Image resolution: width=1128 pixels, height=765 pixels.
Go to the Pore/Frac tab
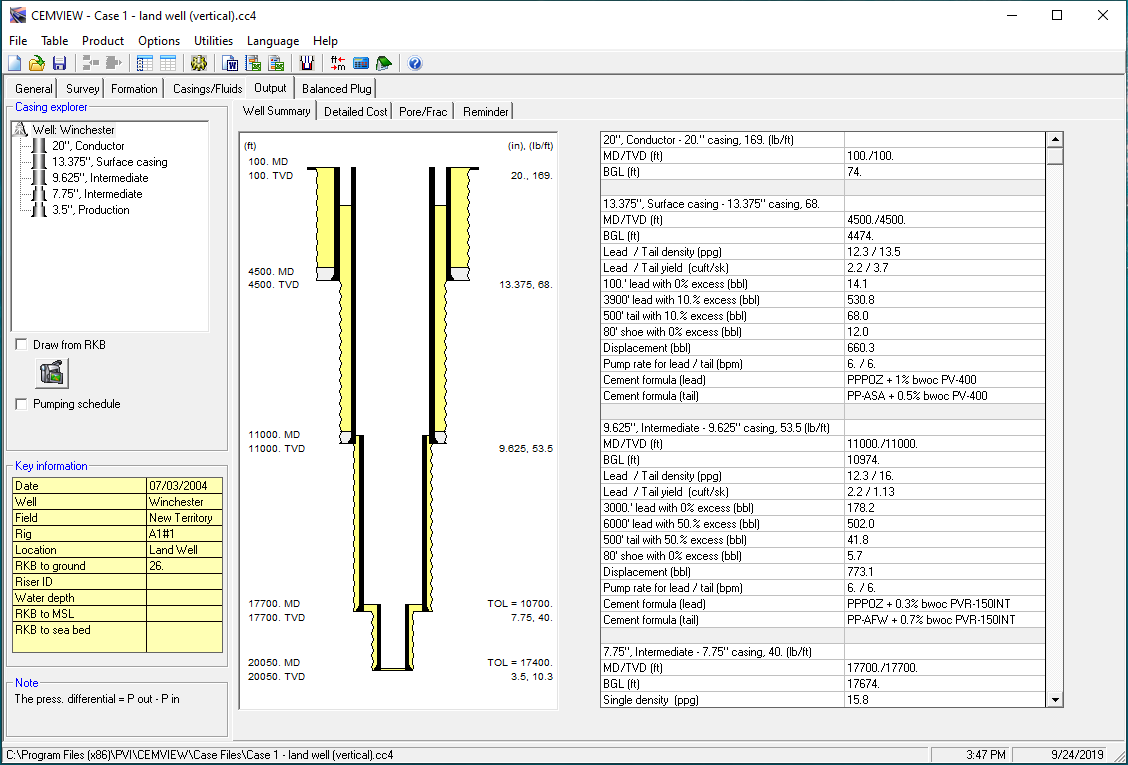(423, 112)
